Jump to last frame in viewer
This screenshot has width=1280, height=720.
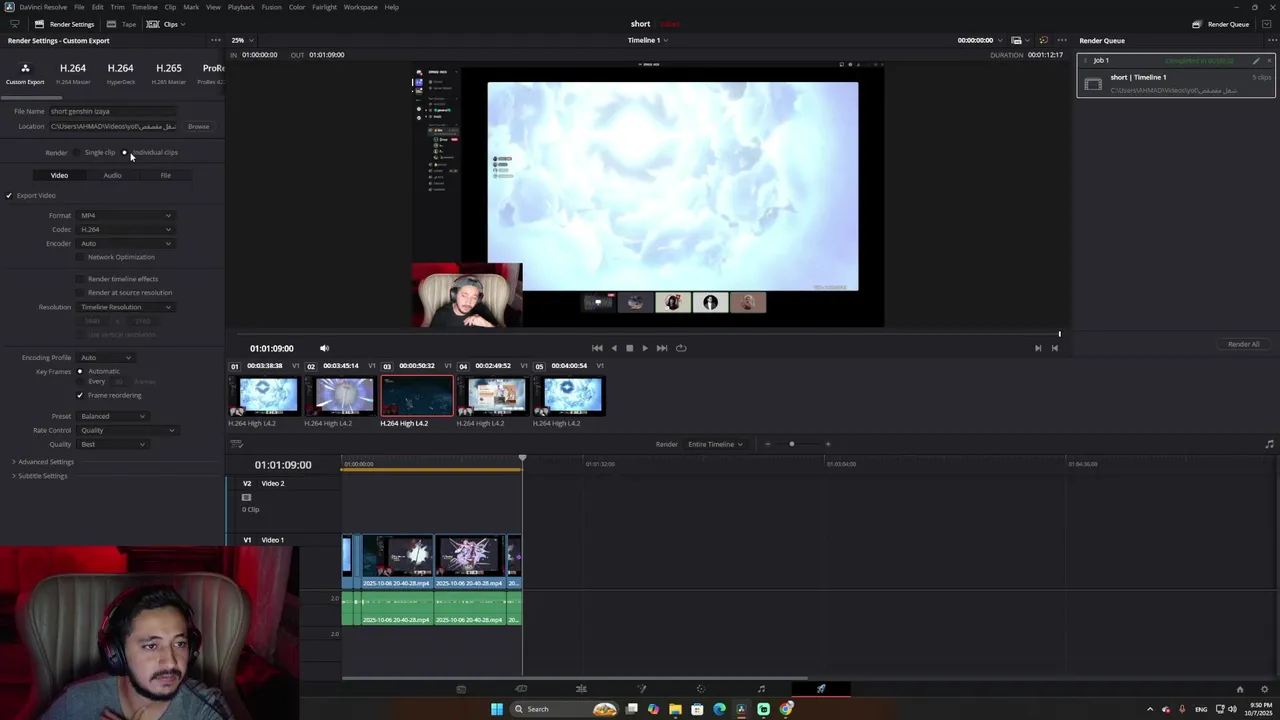pyautogui.click(x=662, y=348)
